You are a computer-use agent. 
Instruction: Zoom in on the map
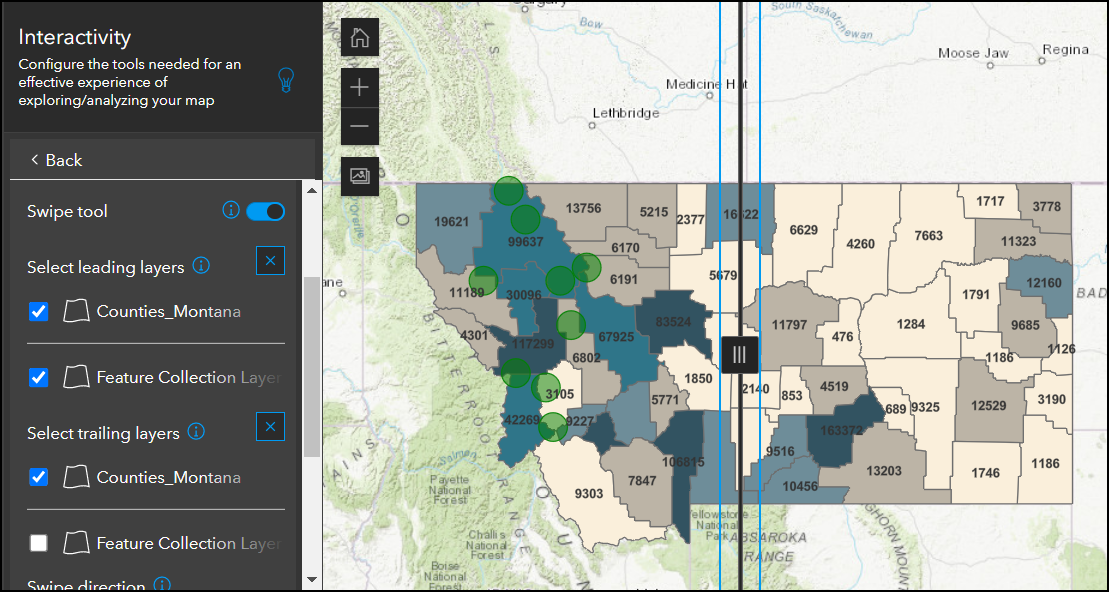click(x=360, y=88)
